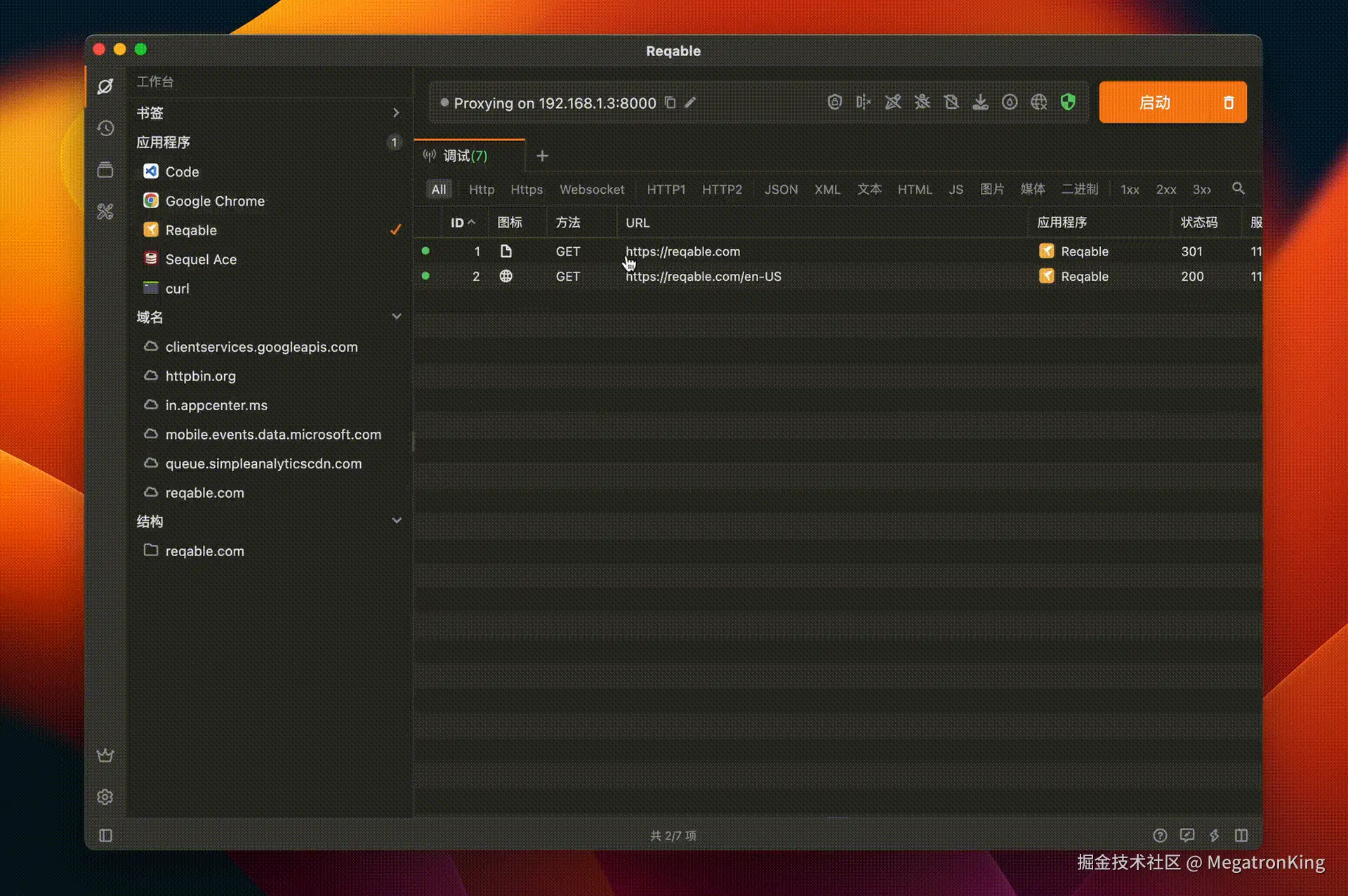
Task: Open the crown premium icon in sidebar
Action: [x=105, y=756]
